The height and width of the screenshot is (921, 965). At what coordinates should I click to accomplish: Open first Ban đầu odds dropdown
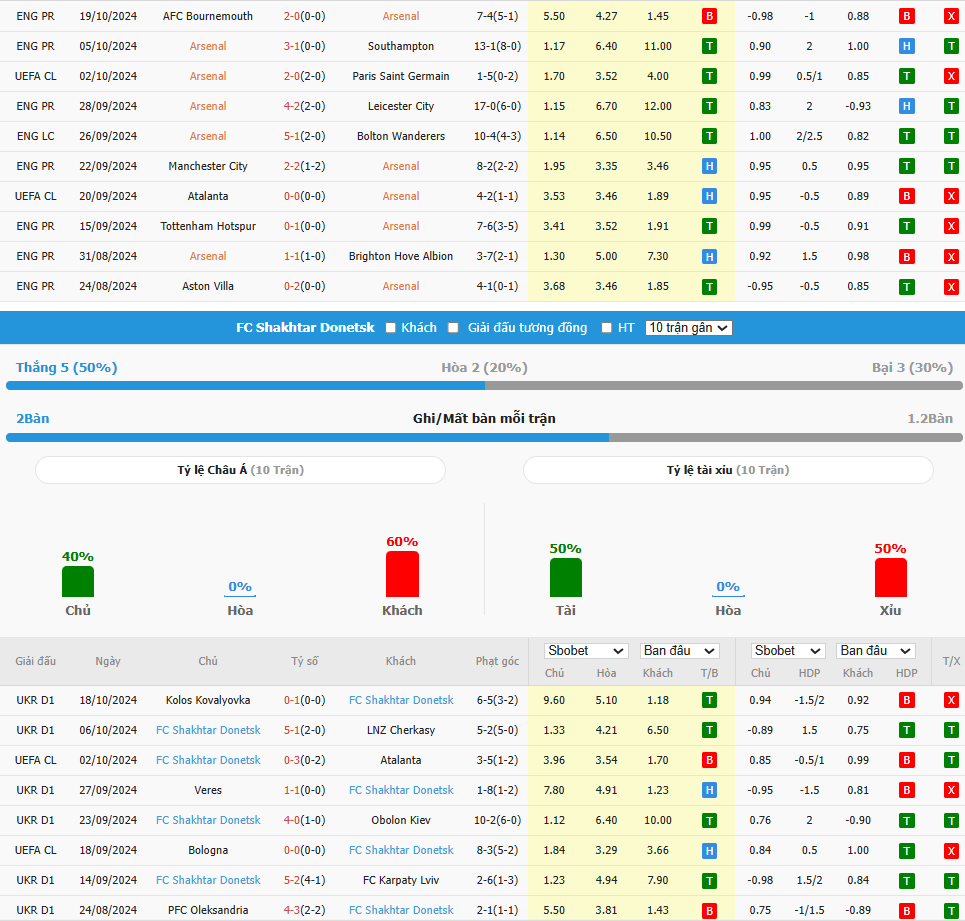[x=679, y=651]
